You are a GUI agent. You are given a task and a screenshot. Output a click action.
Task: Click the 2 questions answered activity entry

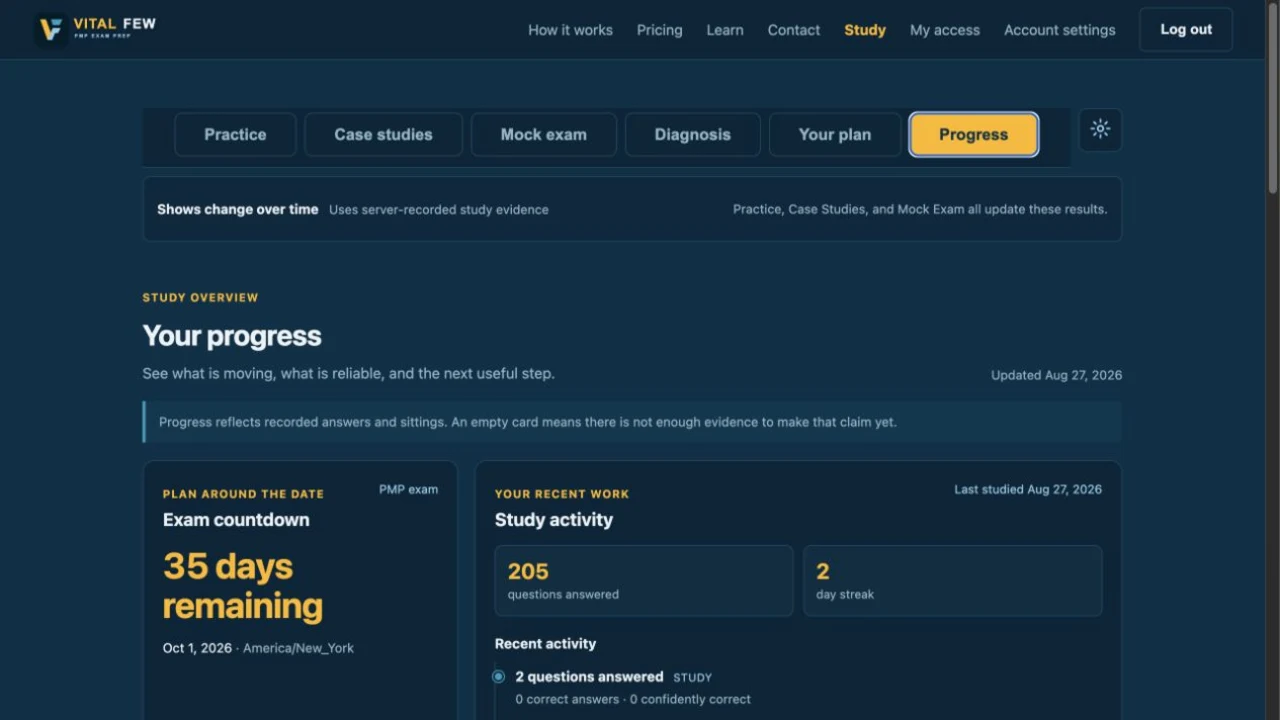pyautogui.click(x=589, y=677)
